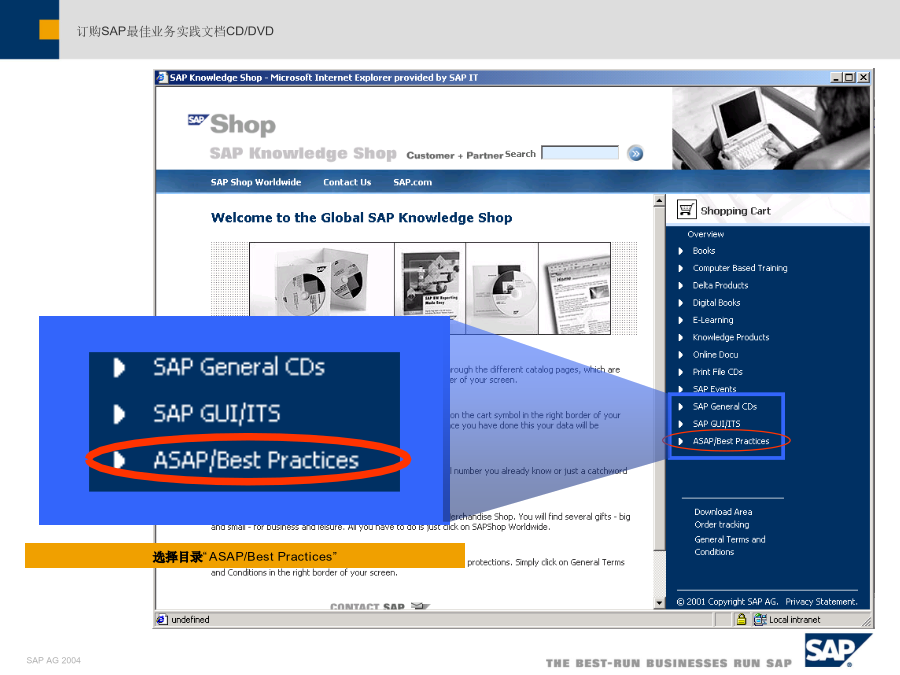Click the SAP BW Reporting book thumbnail
Screen dimensions: 900x675
click(430, 282)
